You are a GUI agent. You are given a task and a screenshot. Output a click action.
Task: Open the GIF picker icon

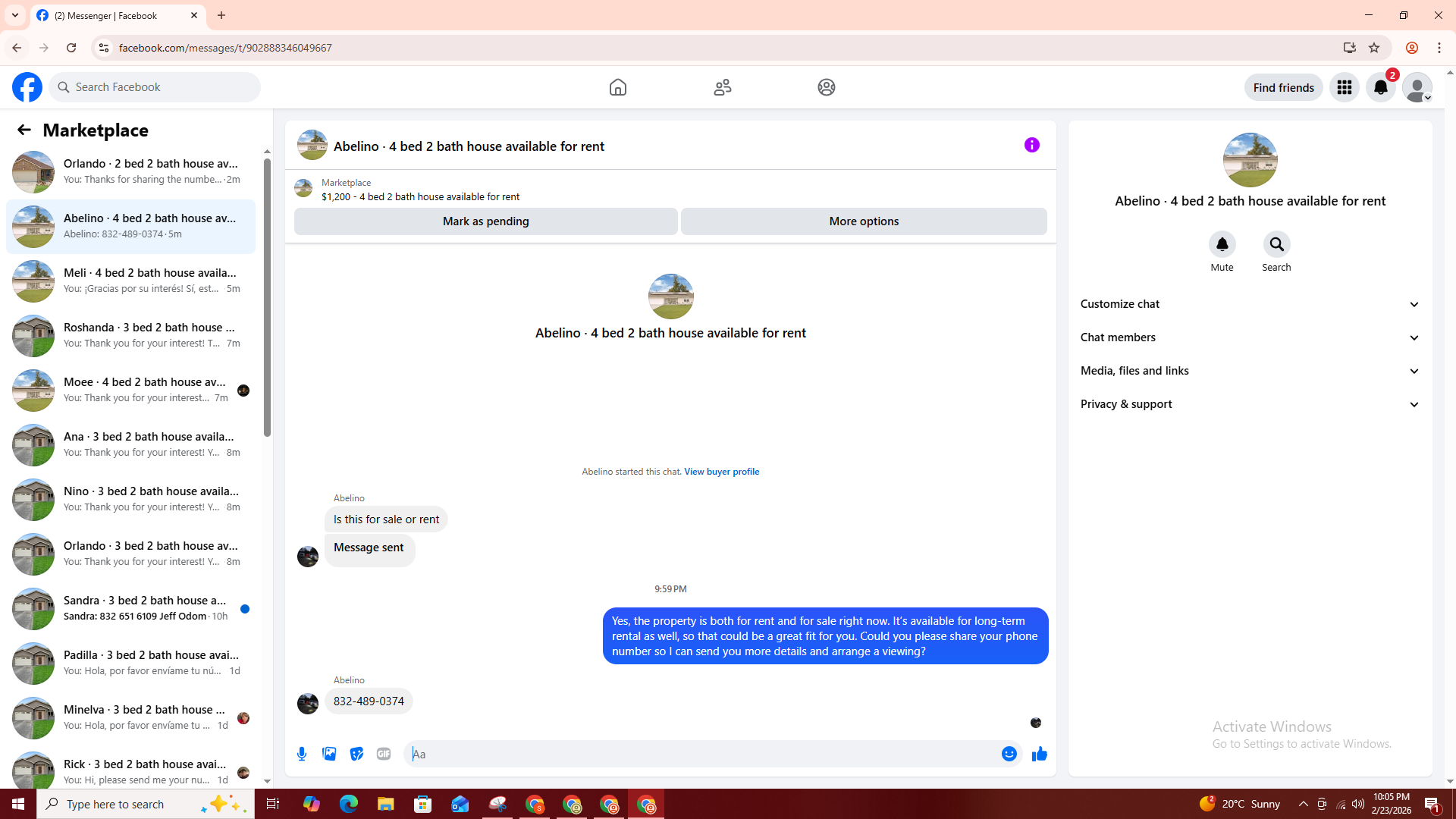pos(384,754)
